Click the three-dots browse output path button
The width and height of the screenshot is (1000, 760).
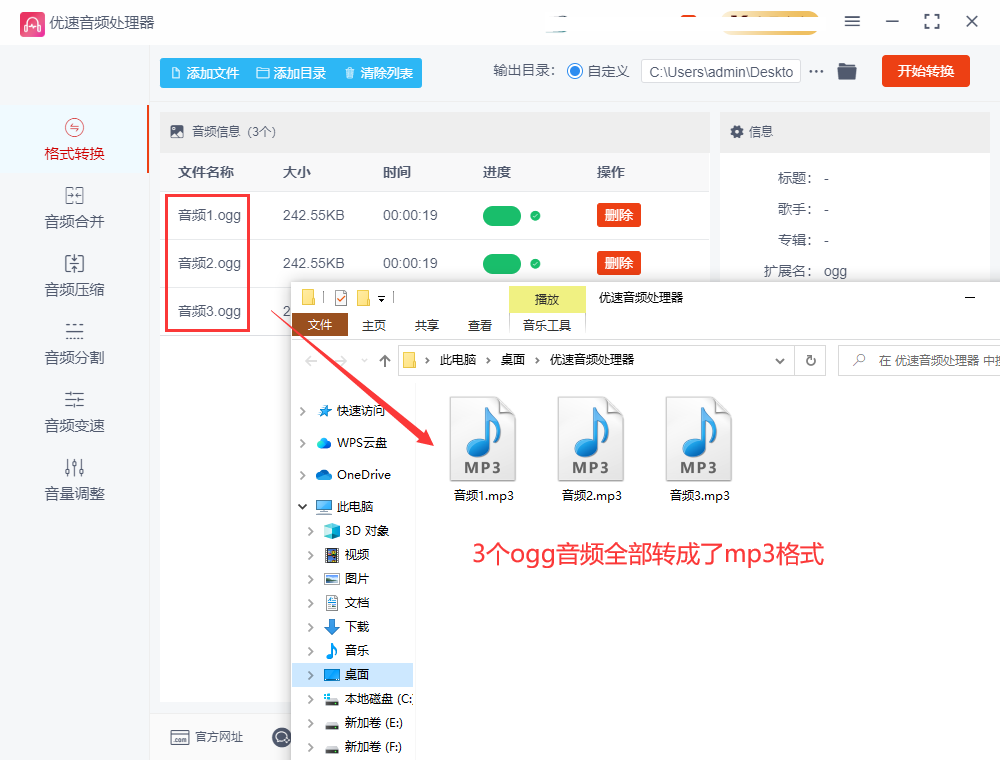[x=816, y=71]
